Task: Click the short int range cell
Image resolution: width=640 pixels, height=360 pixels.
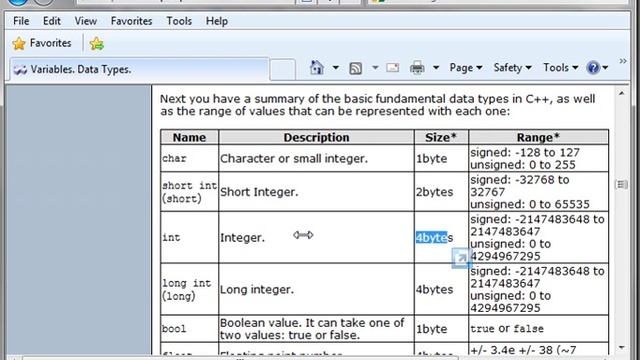Action: (538, 192)
